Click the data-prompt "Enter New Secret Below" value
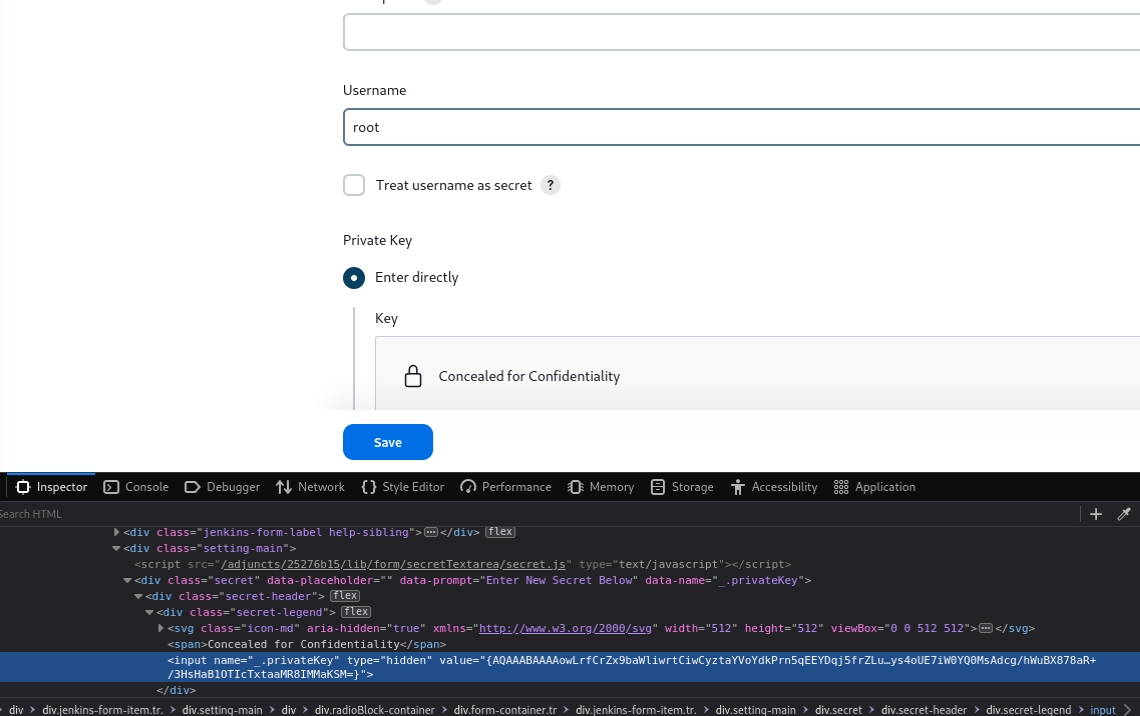 click(559, 580)
